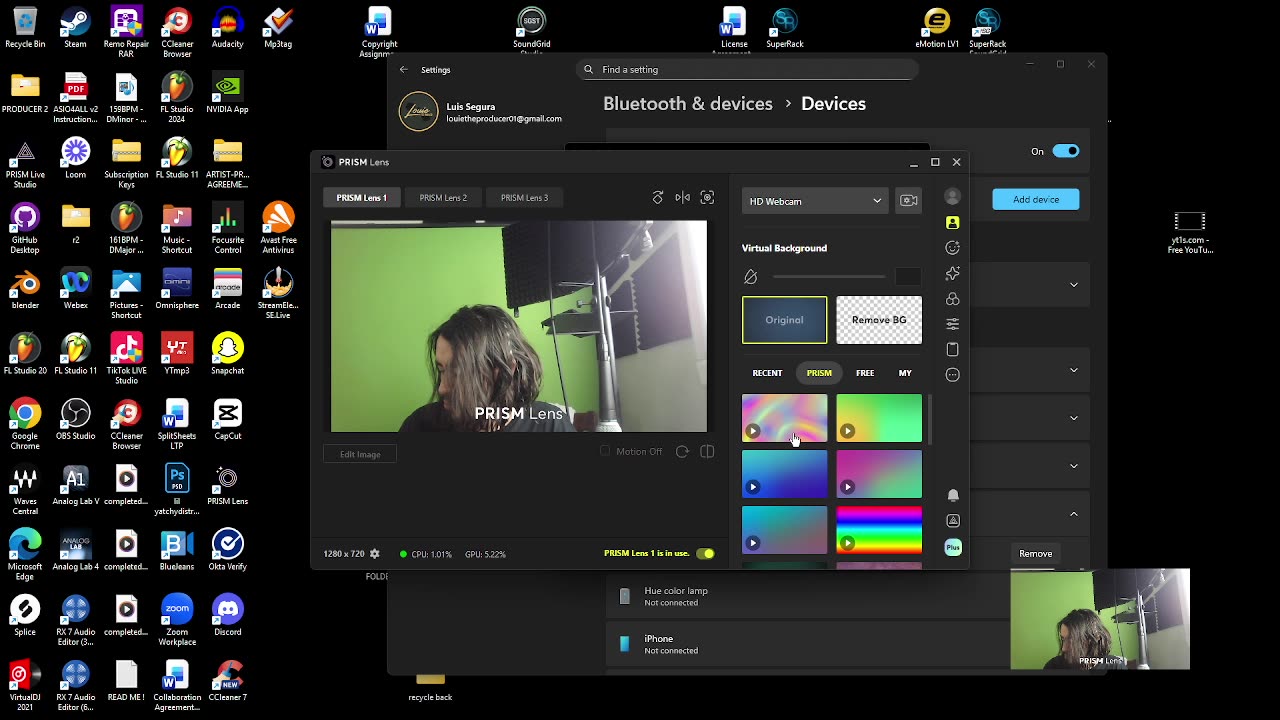The image size is (1280, 720).
Task: Choose the Remove BG option
Action: click(879, 320)
